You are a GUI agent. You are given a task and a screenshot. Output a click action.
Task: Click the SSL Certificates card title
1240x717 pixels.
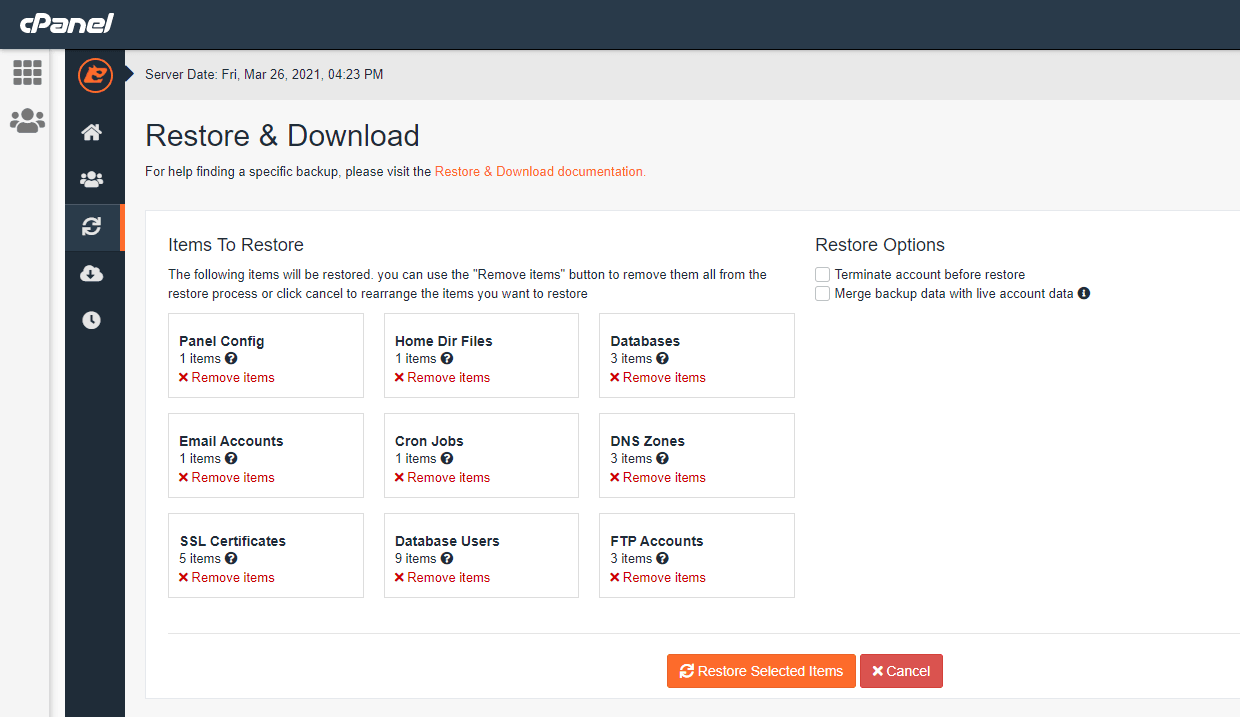coord(233,541)
